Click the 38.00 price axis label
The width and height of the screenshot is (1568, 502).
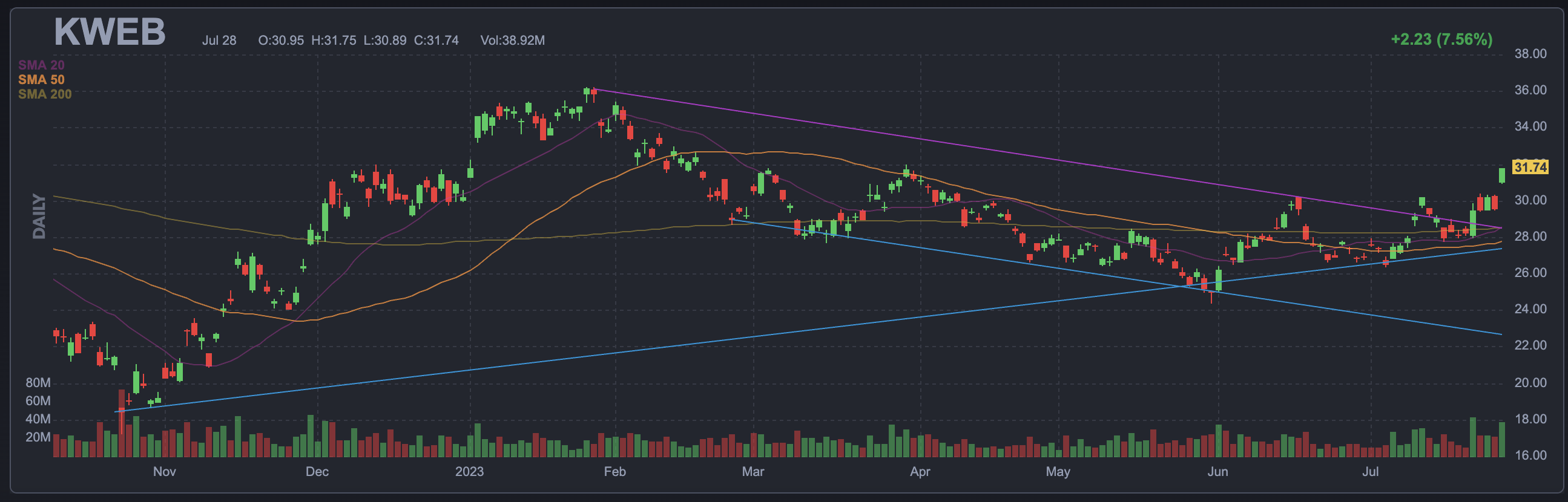(x=1530, y=53)
